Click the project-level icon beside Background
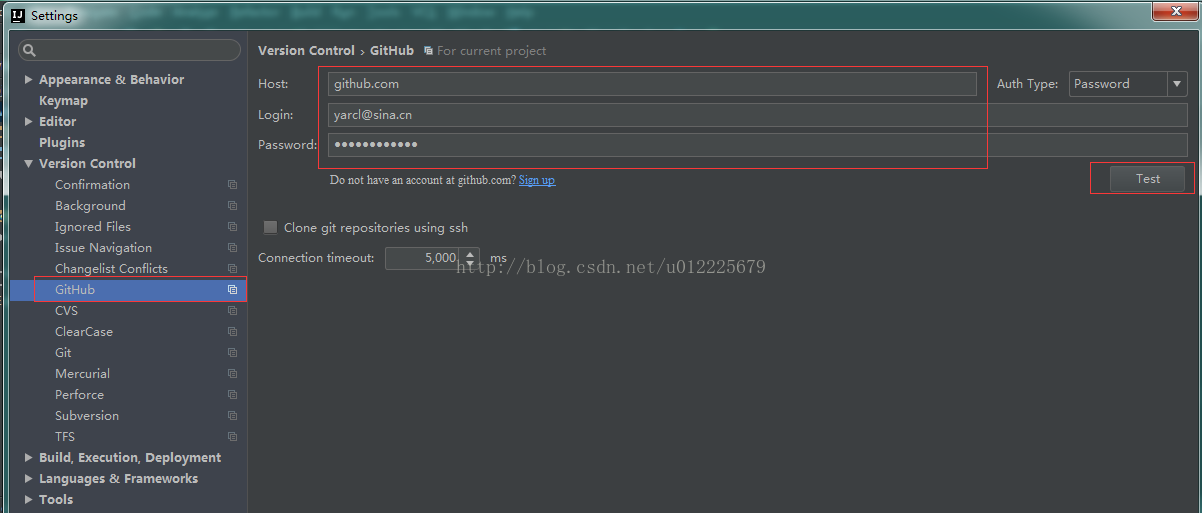Image resolution: width=1202 pixels, height=513 pixels. 232,206
